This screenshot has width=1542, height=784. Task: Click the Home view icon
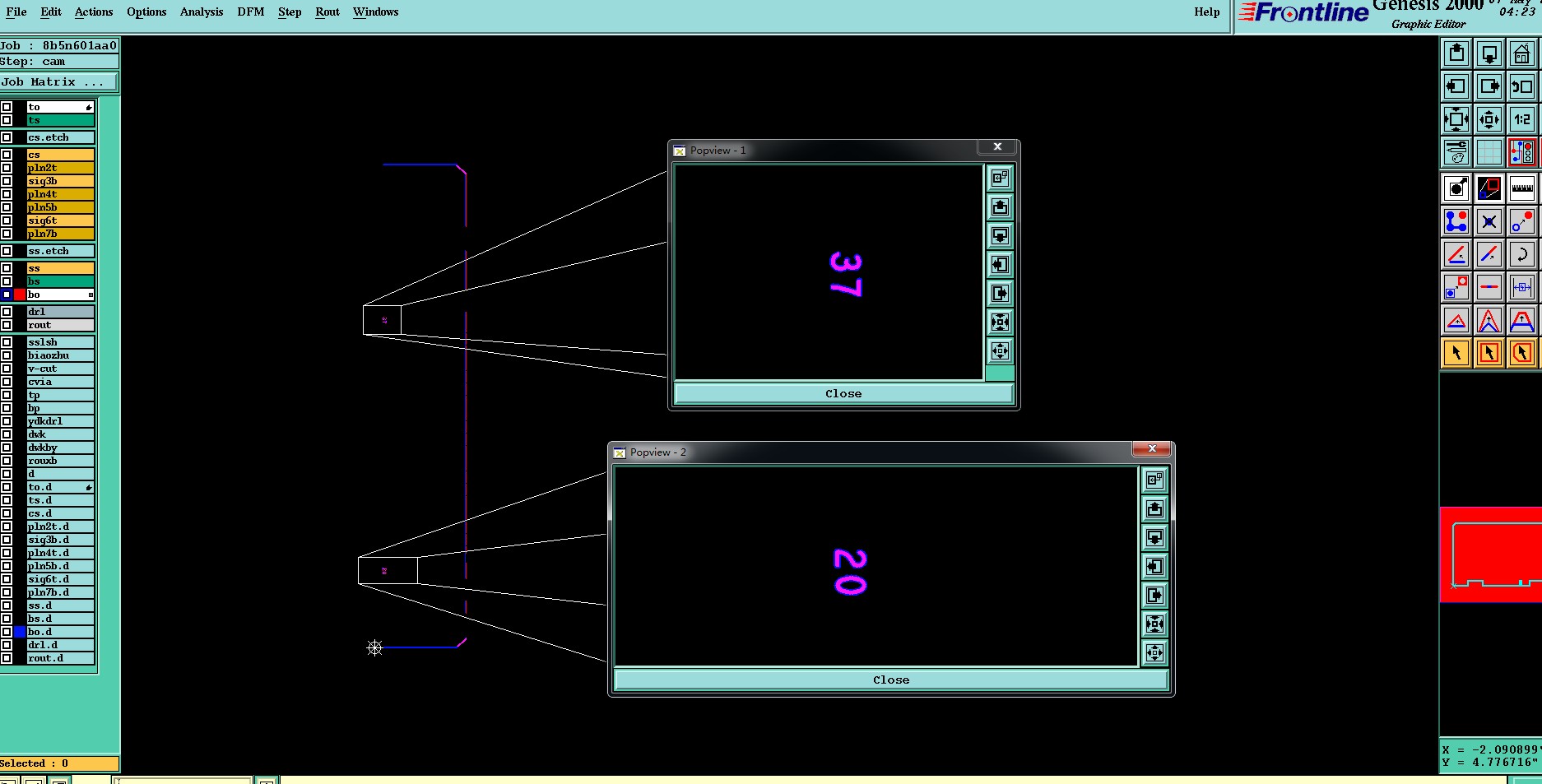pyautogui.click(x=1522, y=53)
